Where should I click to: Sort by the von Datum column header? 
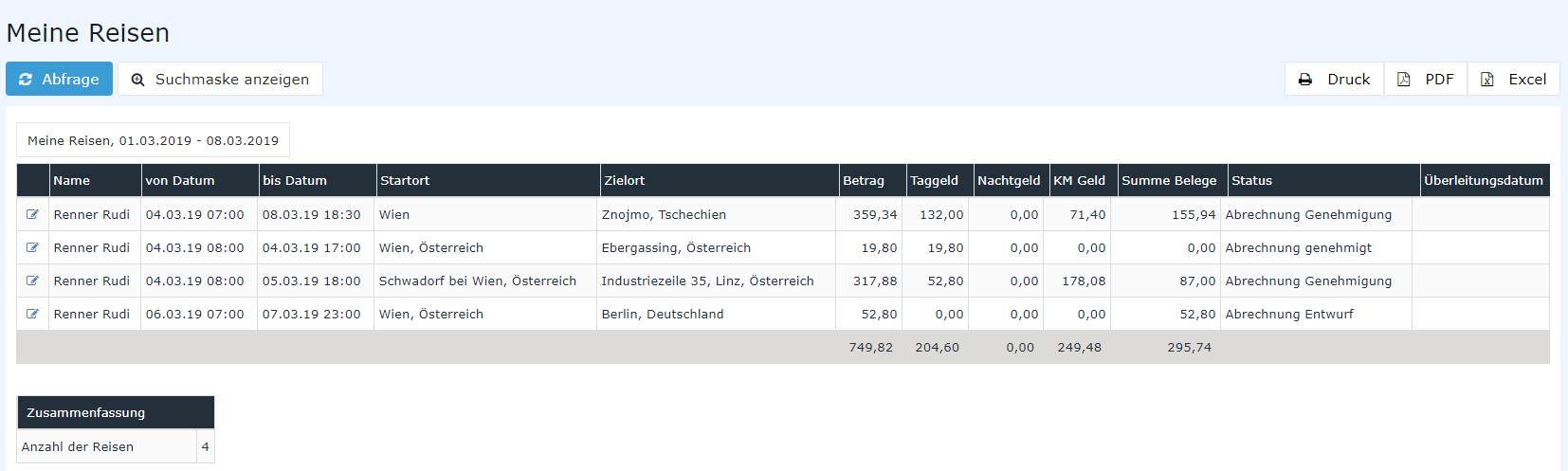(x=180, y=180)
